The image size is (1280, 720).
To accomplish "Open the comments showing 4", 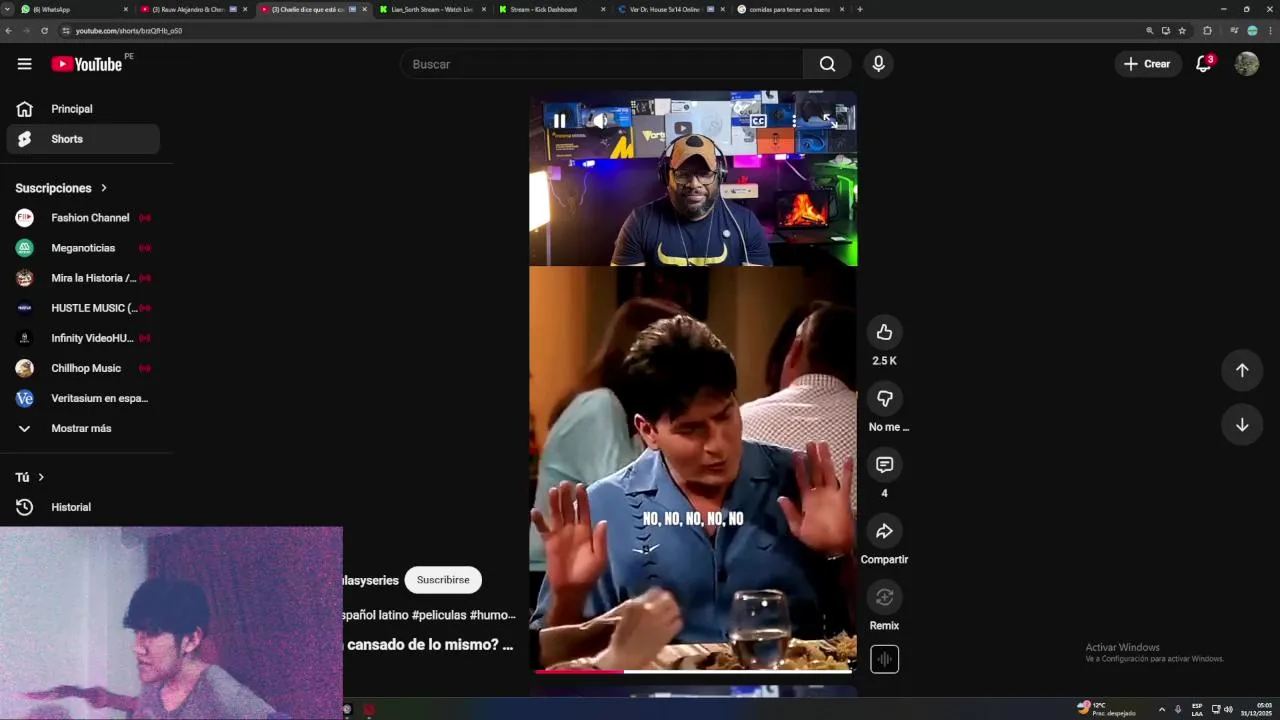I will coord(884,465).
